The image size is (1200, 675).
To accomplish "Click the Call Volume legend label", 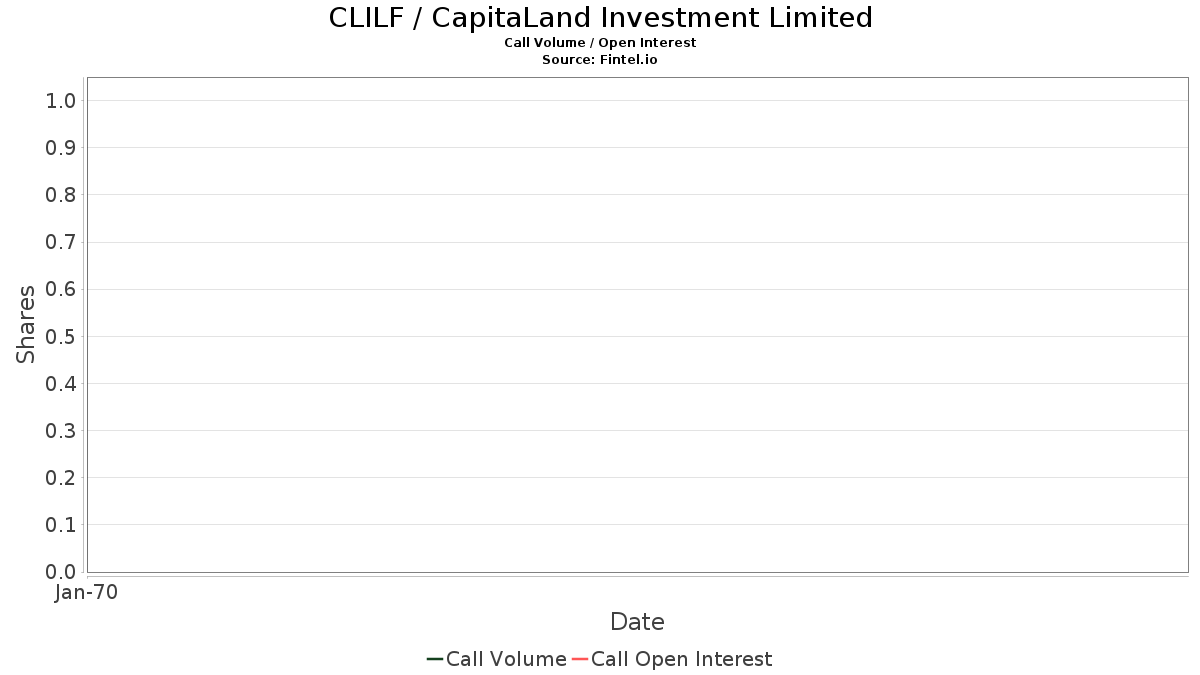I will pyautogui.click(x=506, y=659).
